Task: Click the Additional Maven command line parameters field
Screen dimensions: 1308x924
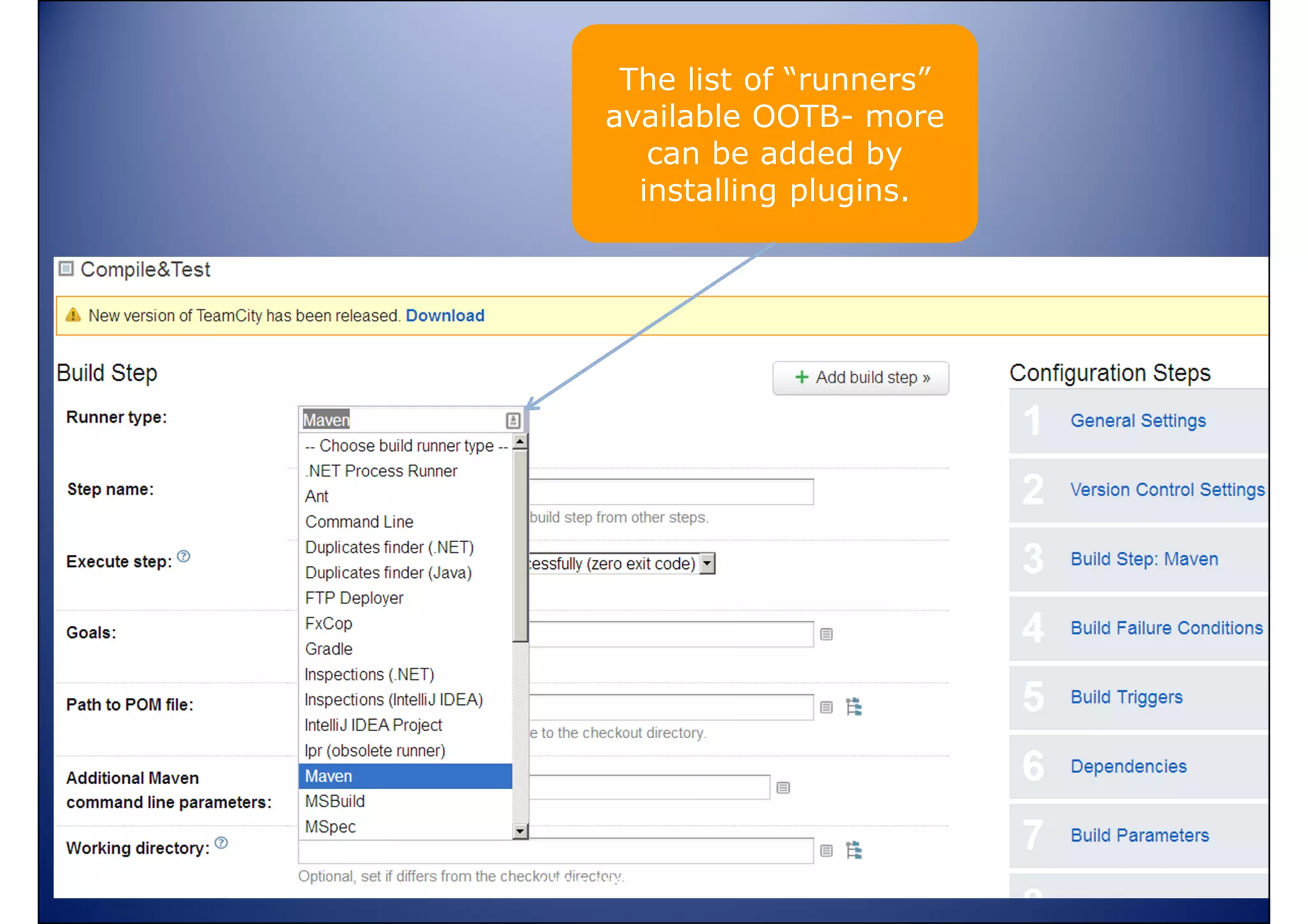Action: tap(649, 787)
